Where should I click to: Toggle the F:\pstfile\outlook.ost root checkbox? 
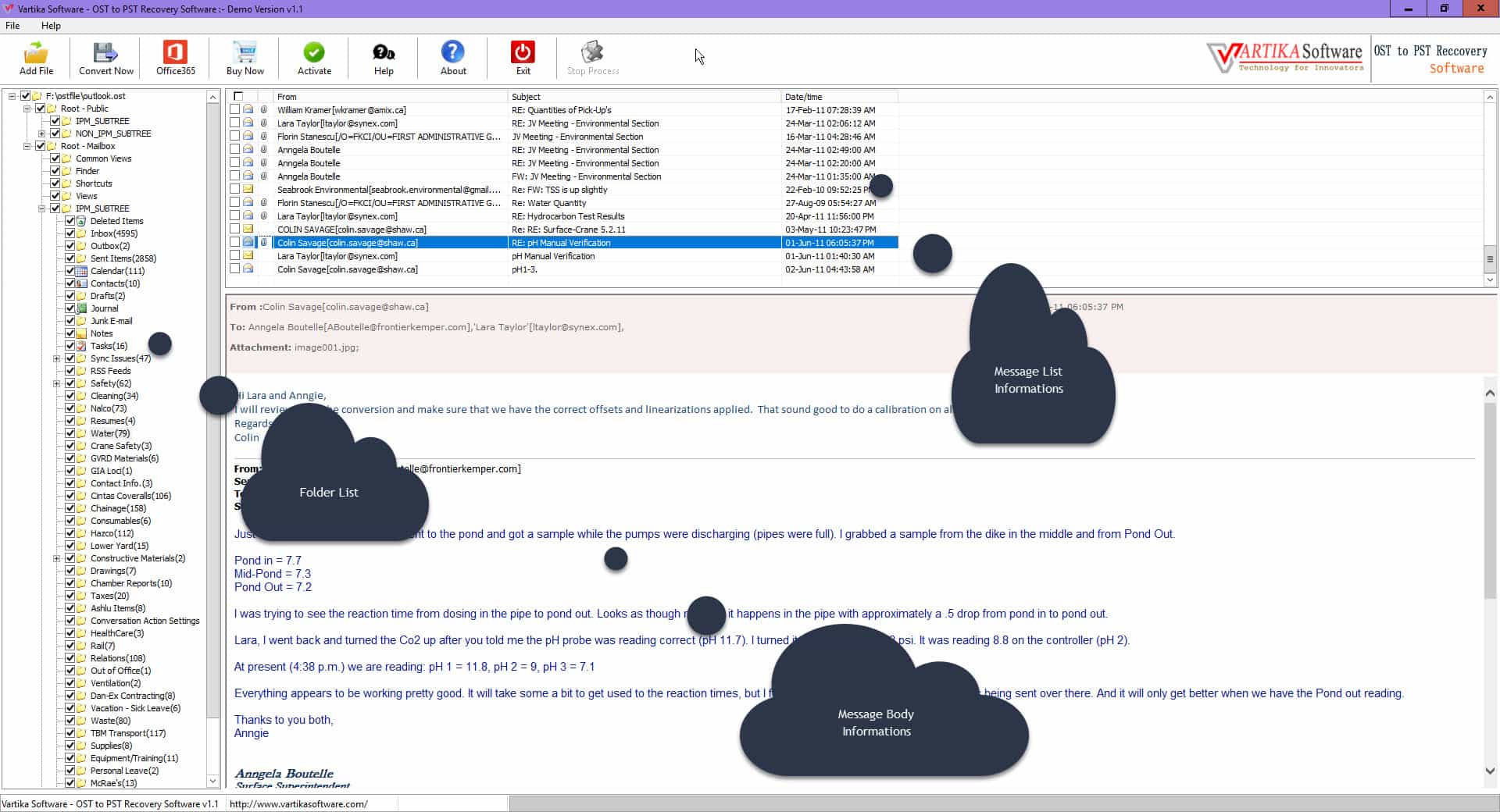click(25, 96)
